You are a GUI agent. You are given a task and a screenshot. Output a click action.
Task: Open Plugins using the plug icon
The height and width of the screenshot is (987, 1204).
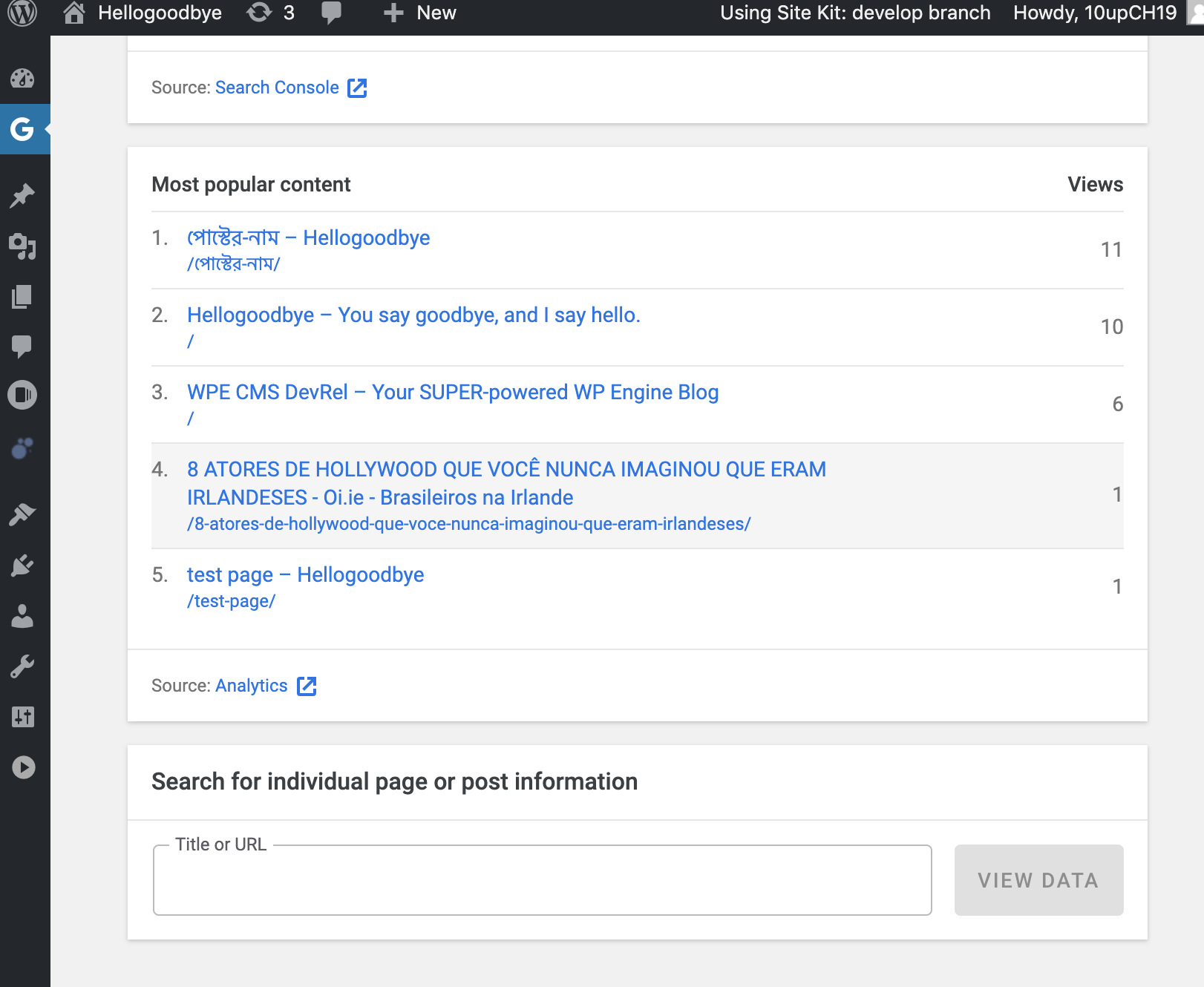[22, 564]
